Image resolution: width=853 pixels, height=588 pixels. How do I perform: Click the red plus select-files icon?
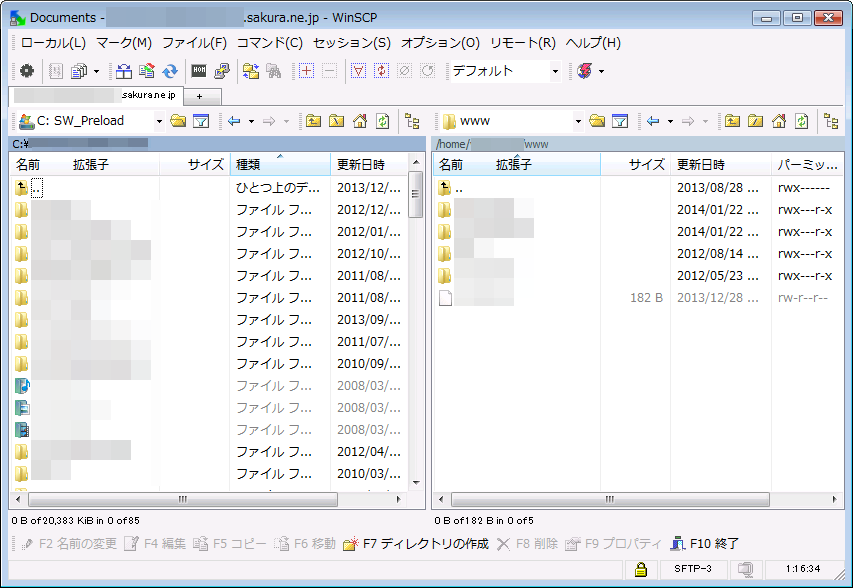coord(306,71)
